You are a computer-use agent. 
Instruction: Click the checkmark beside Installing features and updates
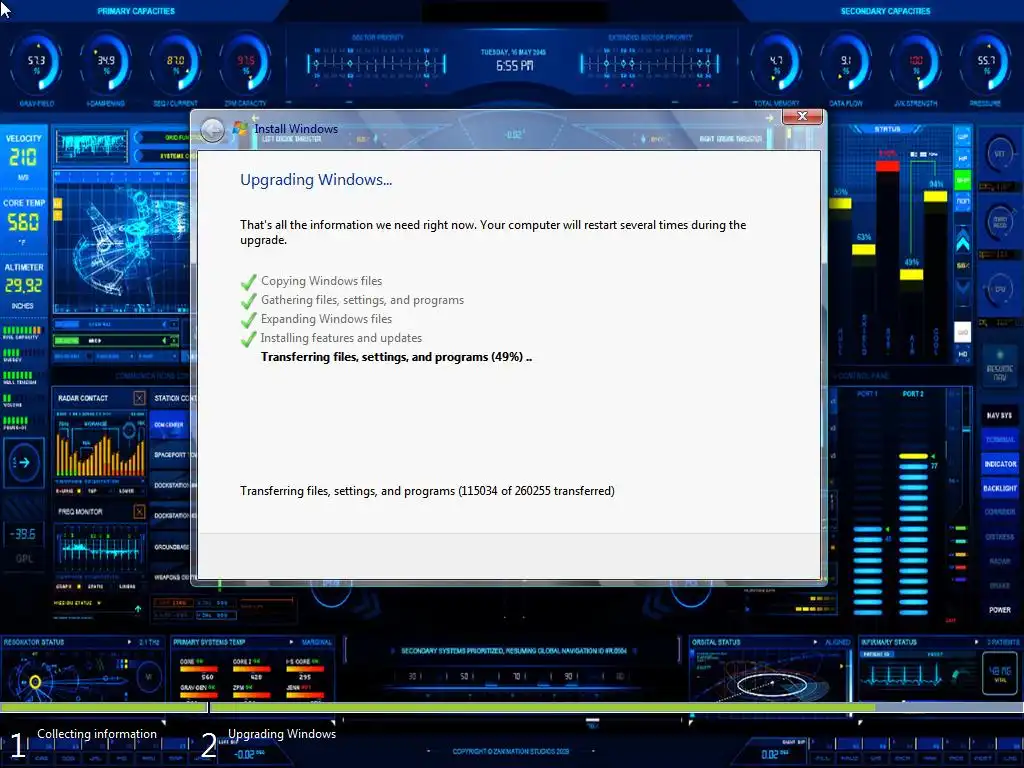(248, 338)
